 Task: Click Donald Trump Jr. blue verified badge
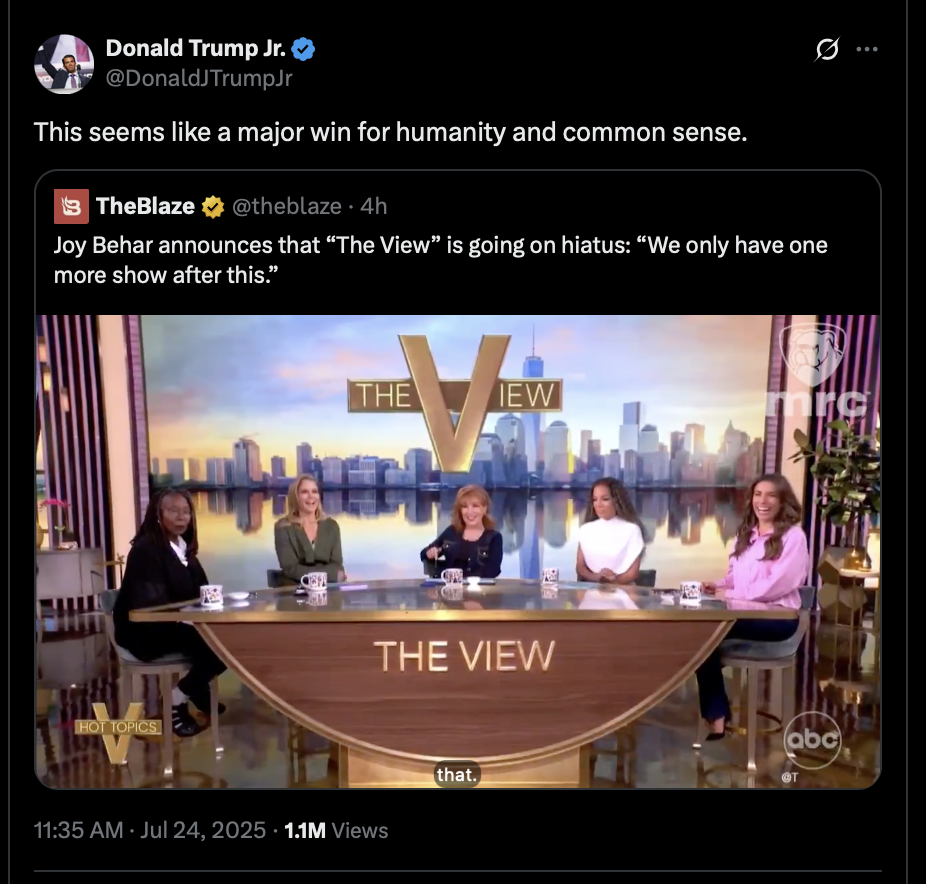point(303,49)
